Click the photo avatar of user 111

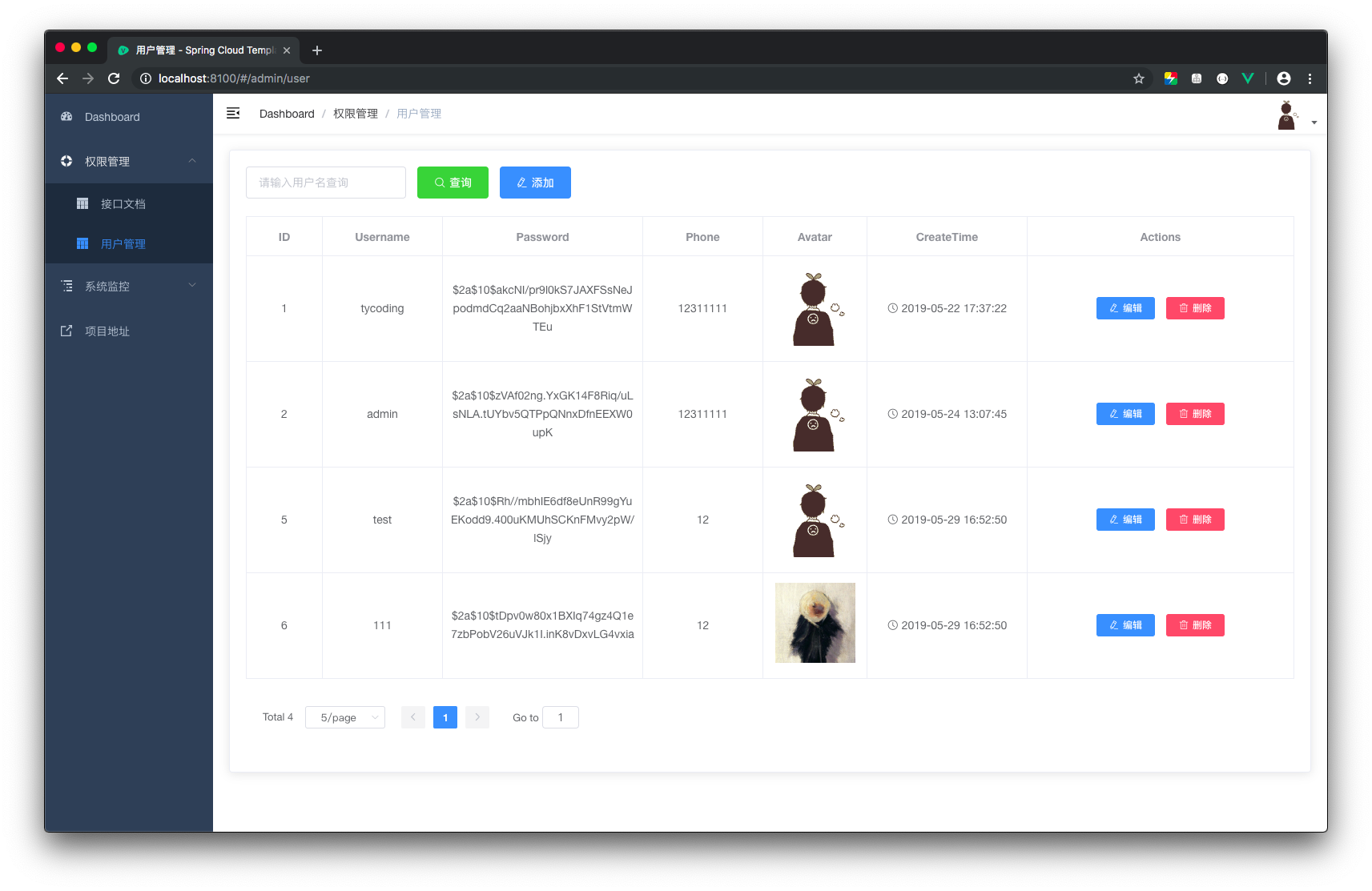(x=815, y=623)
